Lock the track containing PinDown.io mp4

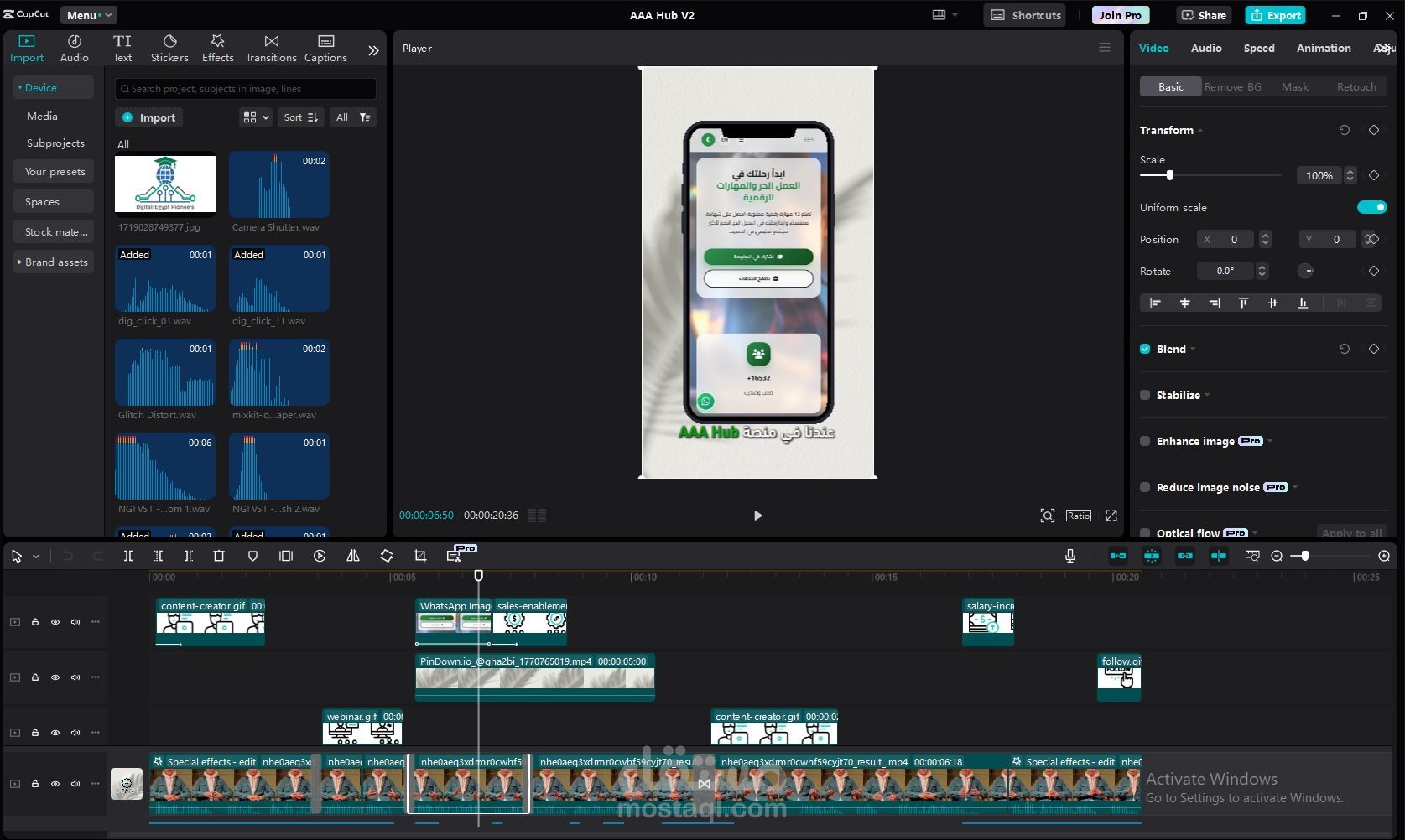tap(35, 677)
